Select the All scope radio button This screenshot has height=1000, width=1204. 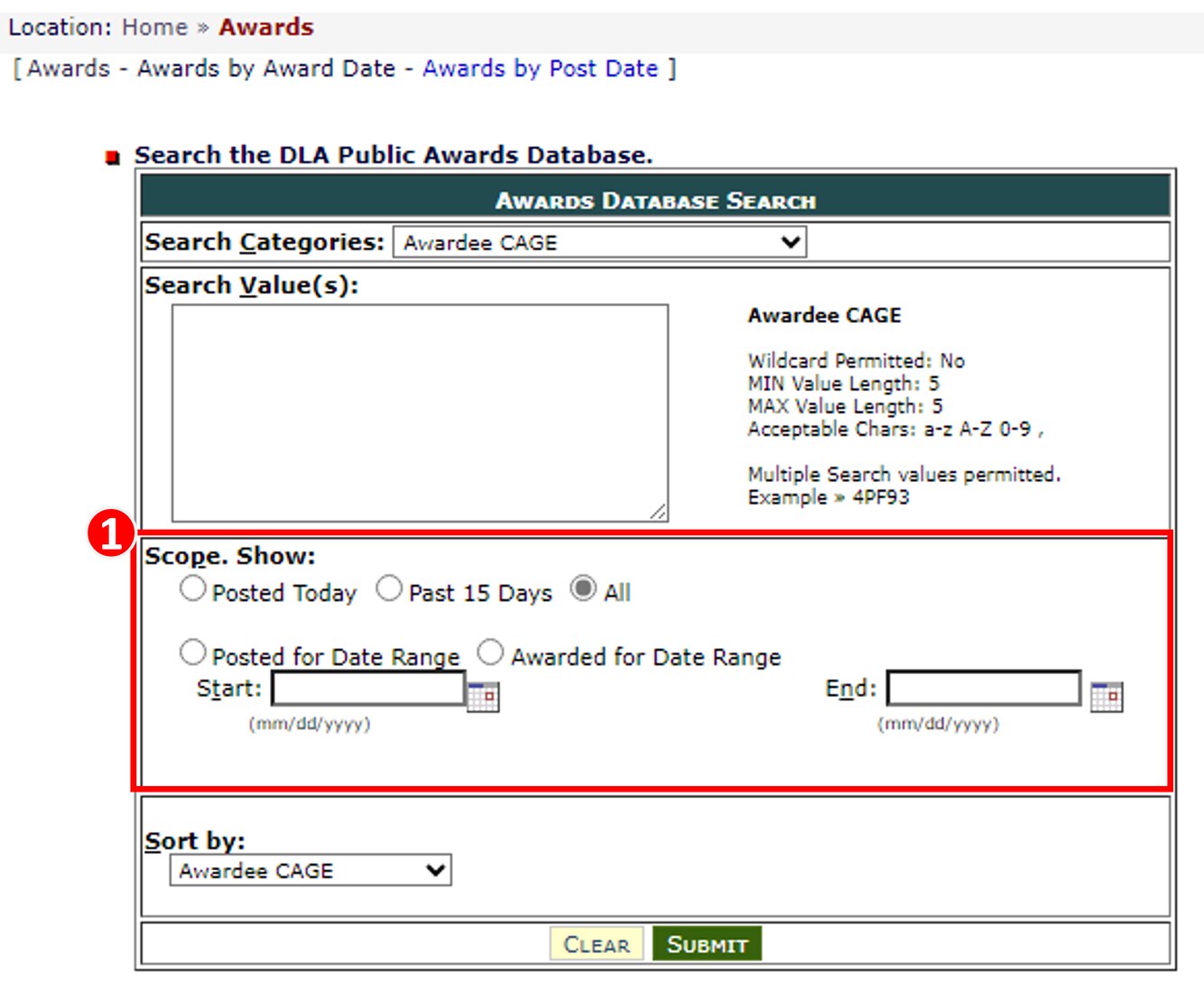point(584,589)
